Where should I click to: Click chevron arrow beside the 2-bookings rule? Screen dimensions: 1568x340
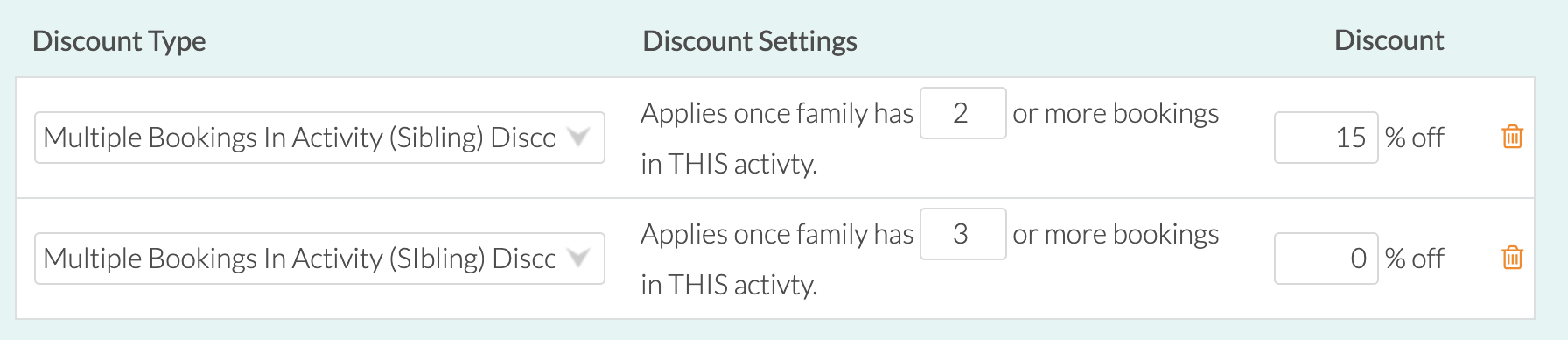coord(578,137)
